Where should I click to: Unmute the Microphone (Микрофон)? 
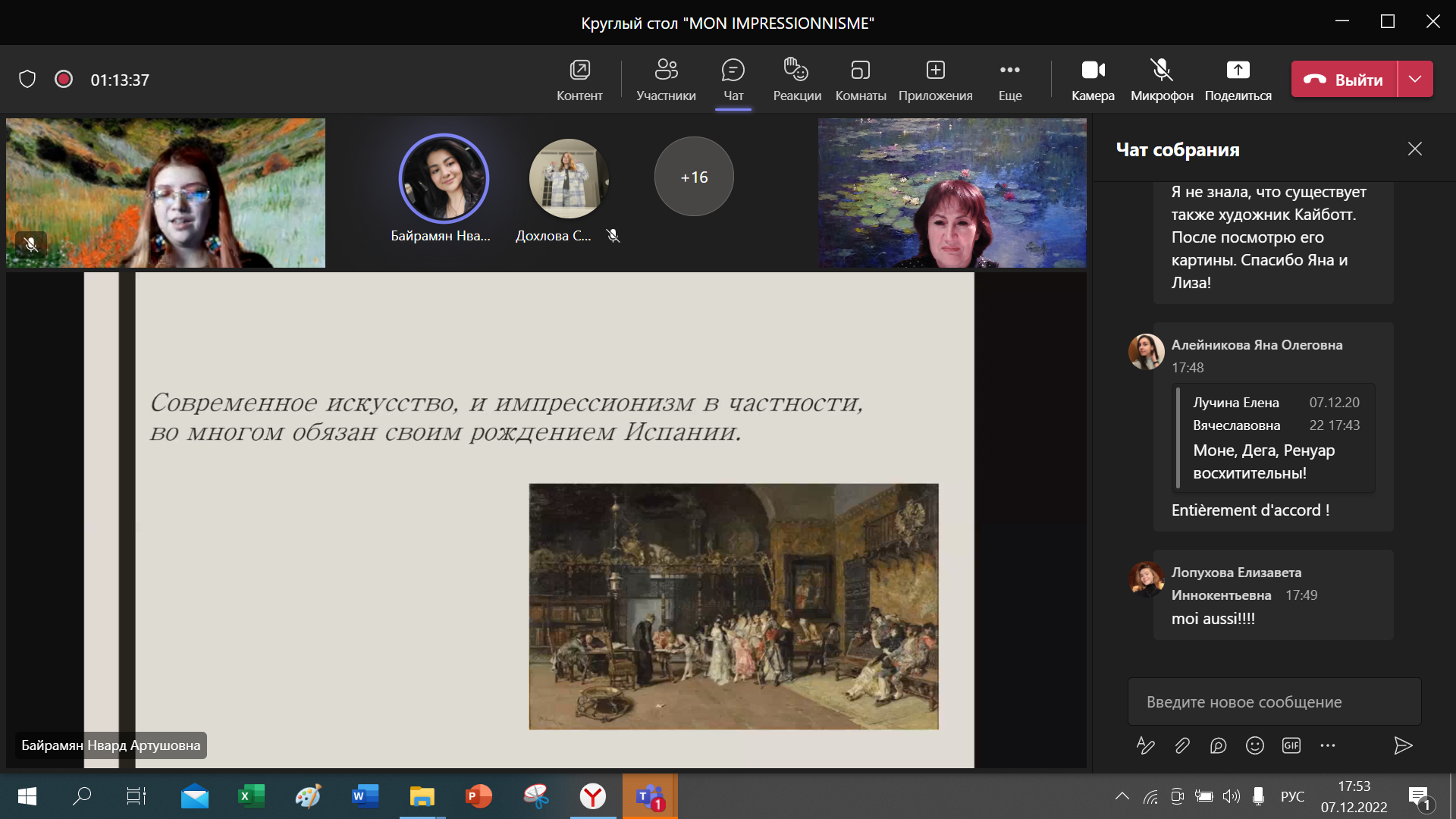1162,79
